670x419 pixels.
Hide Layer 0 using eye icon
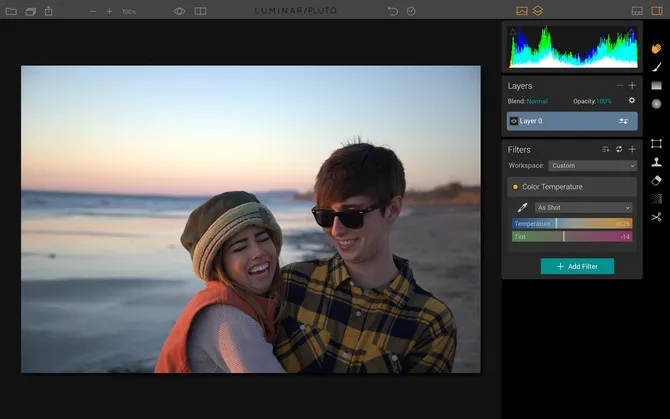tap(514, 121)
